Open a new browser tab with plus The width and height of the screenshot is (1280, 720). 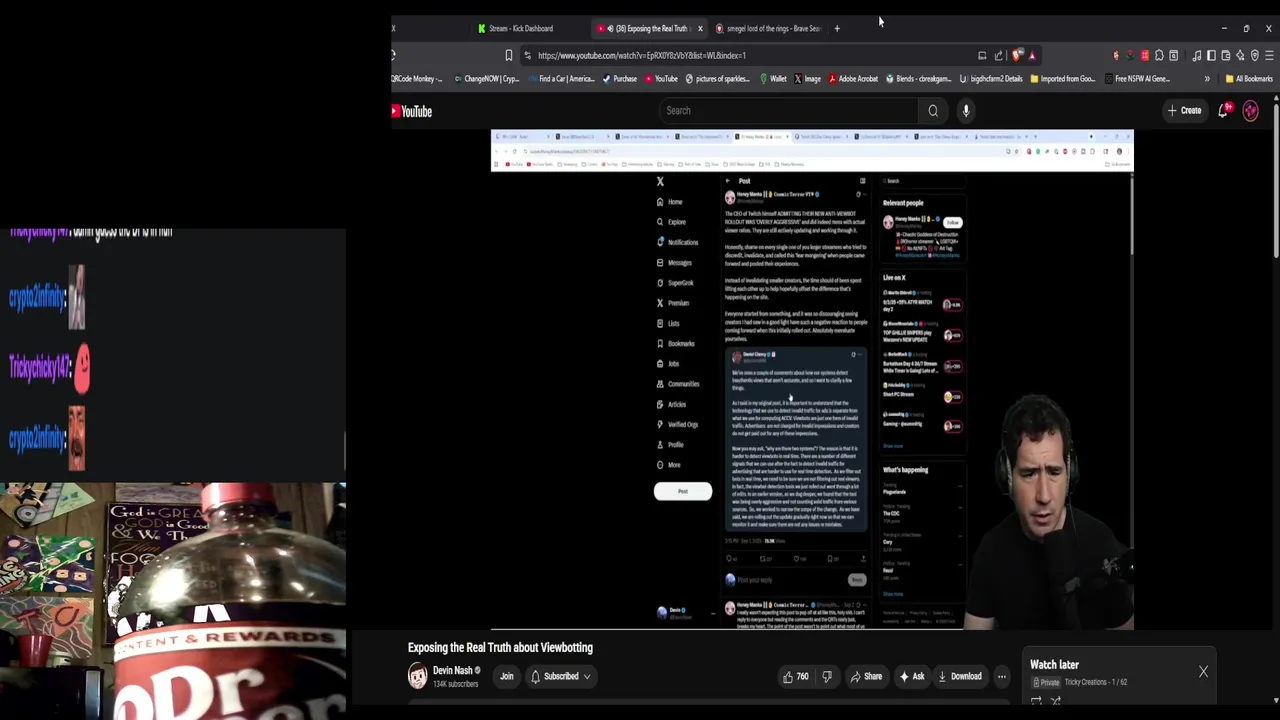(837, 28)
